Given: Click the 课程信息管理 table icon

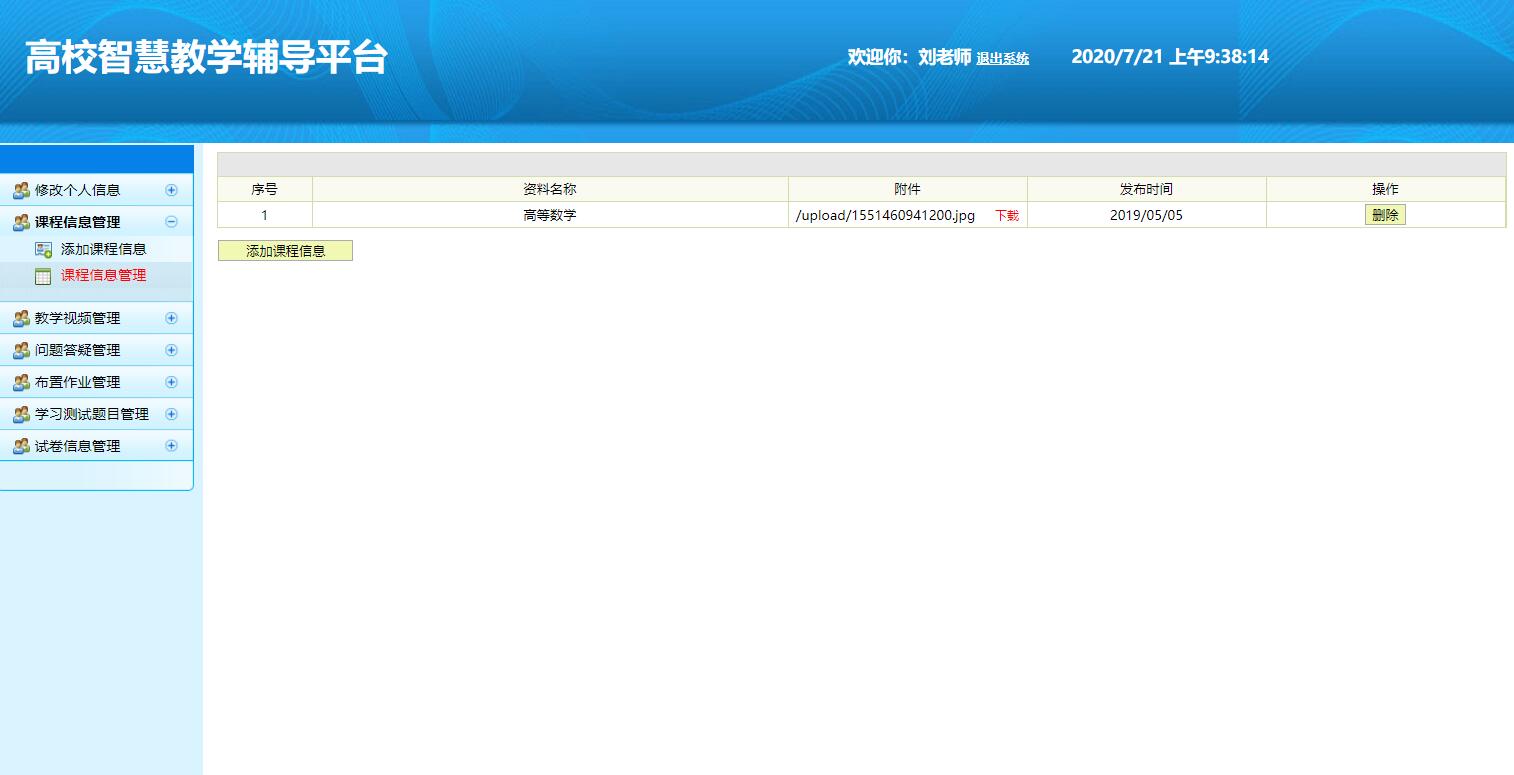Looking at the screenshot, I should (42, 274).
